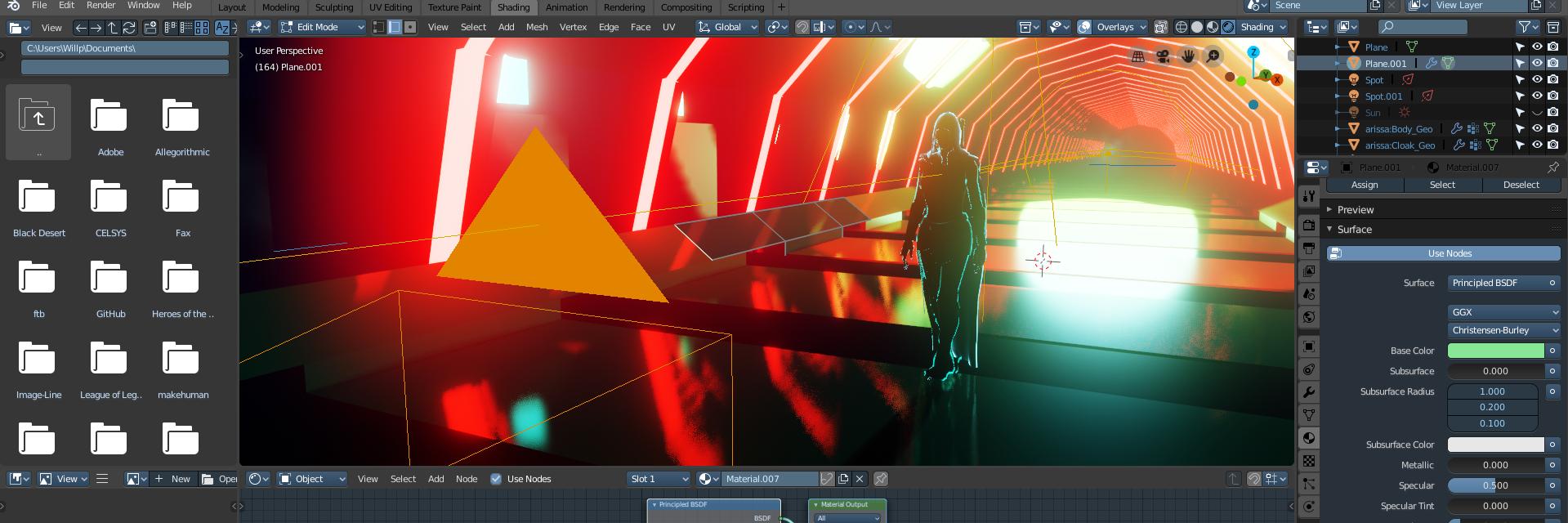
Task: Switch to wireframe shading mode
Action: [1182, 27]
